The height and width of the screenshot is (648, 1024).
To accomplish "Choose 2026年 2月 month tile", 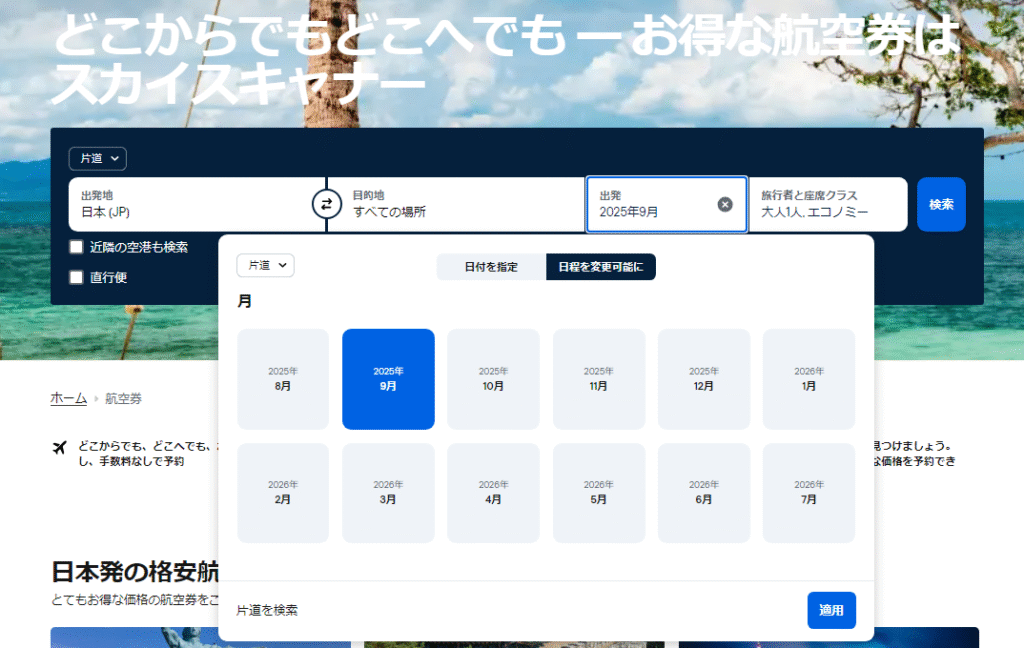I will tap(283, 493).
